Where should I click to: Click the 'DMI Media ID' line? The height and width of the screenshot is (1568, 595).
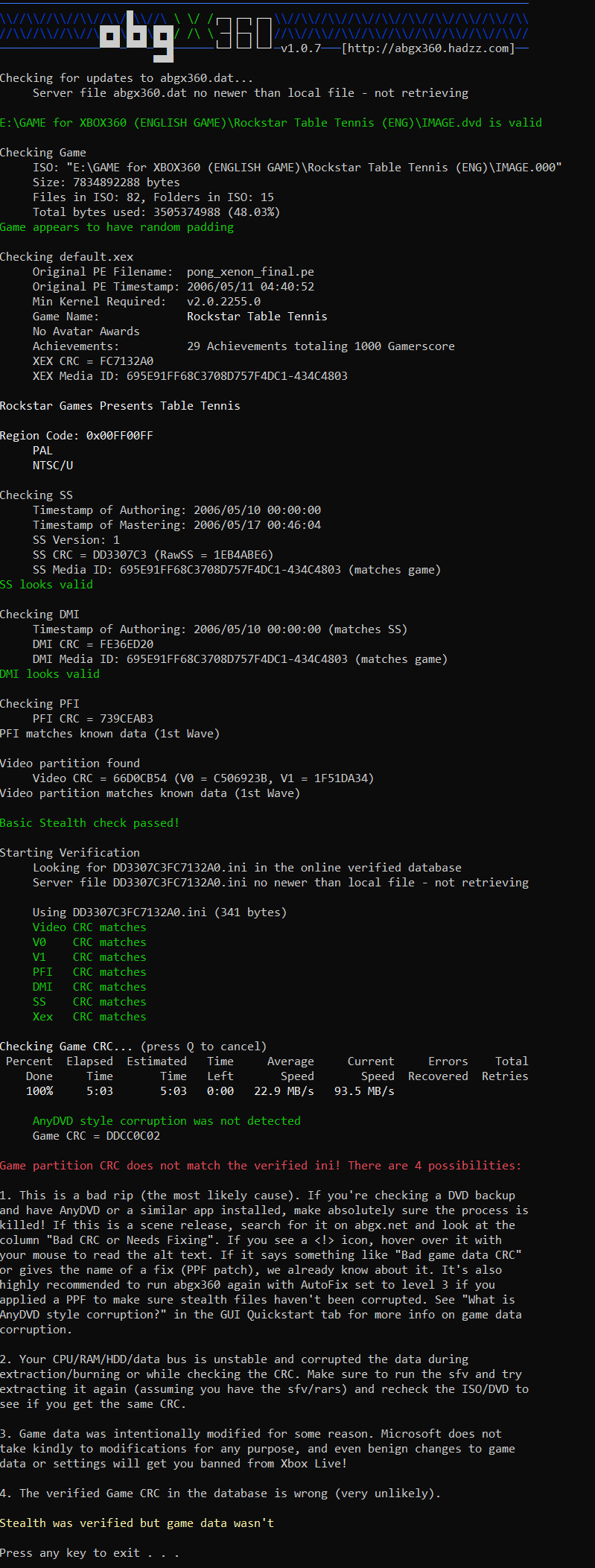(240, 659)
